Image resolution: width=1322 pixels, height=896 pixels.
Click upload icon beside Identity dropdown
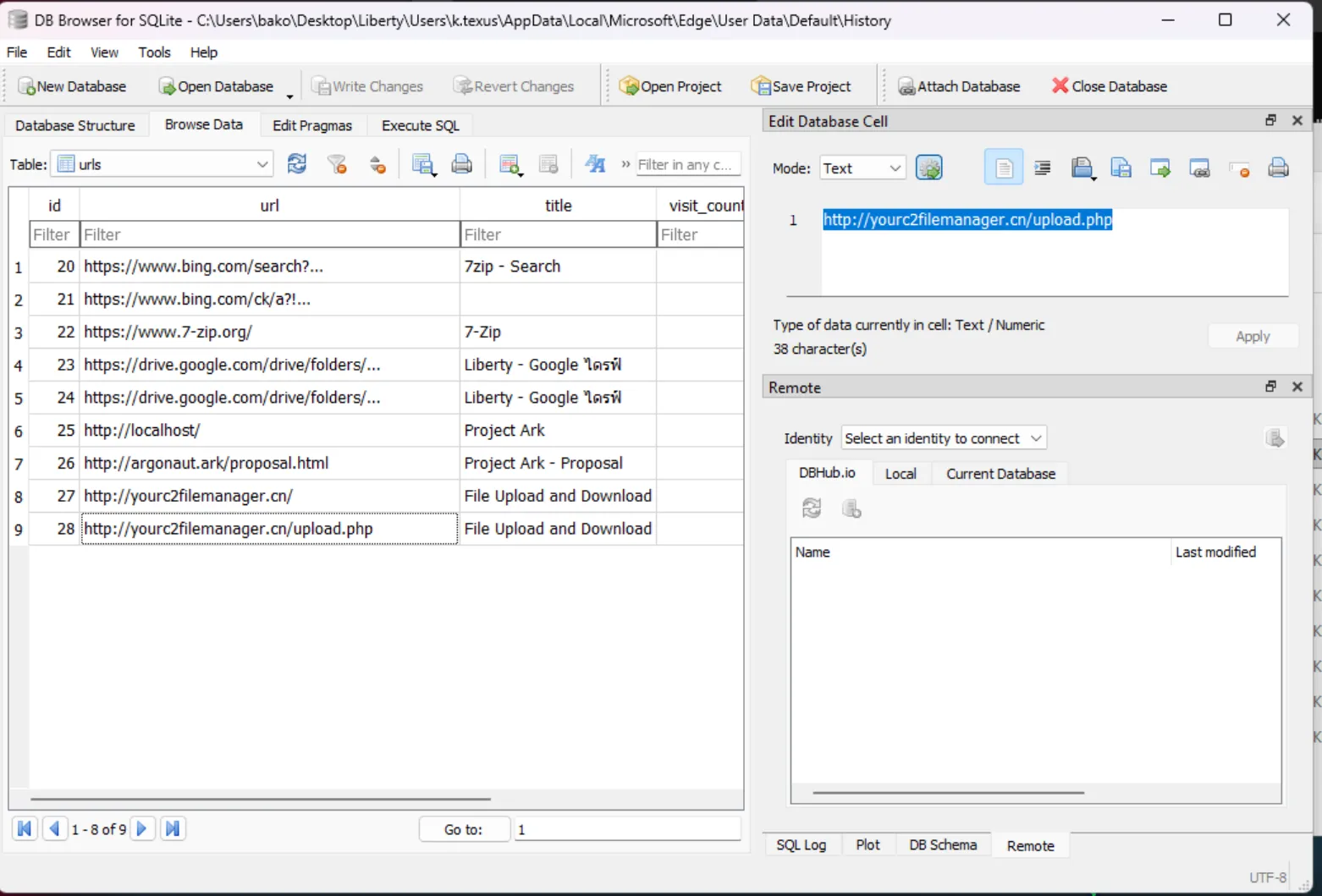(1275, 437)
